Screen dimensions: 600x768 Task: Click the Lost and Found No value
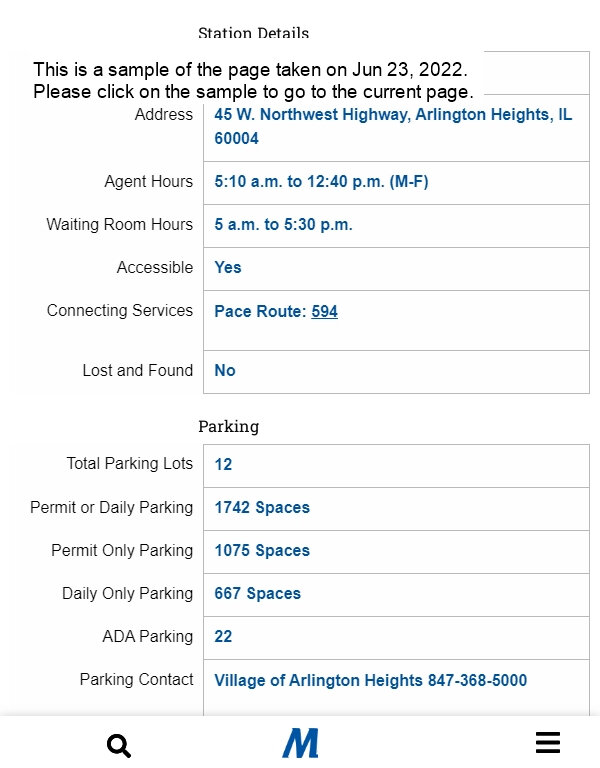225,371
